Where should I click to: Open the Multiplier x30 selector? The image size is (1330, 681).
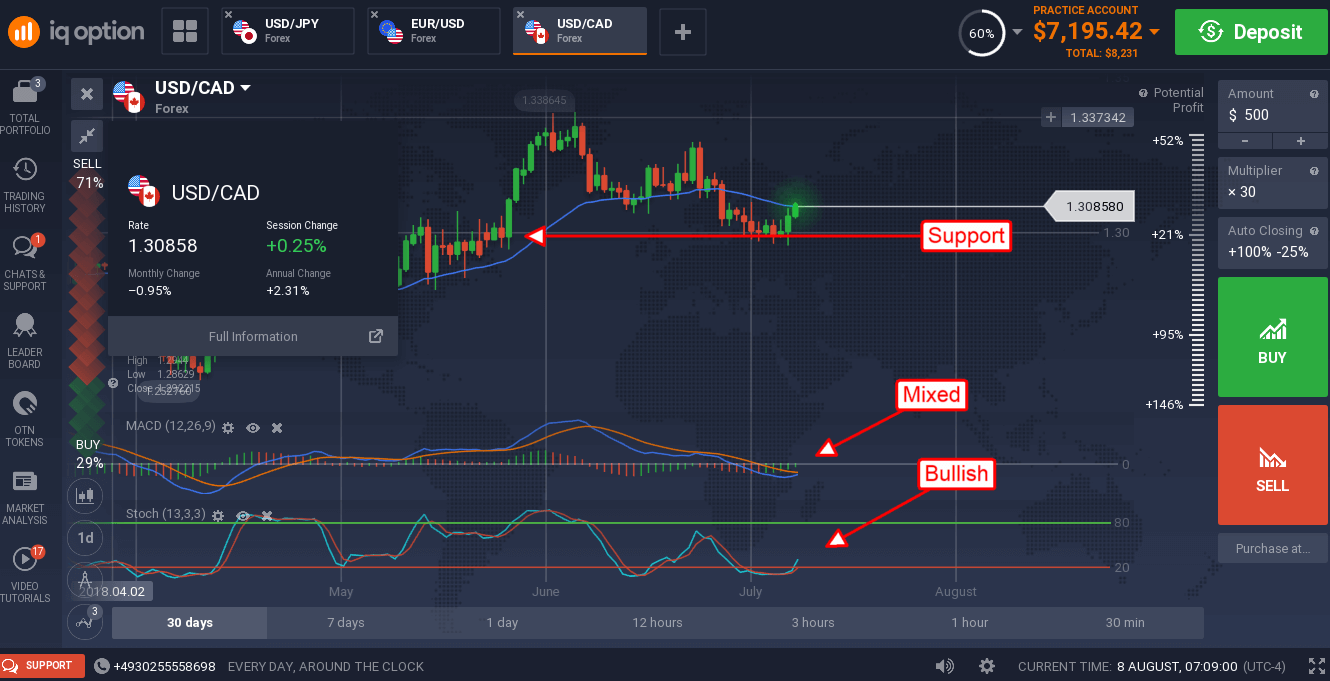(x=1273, y=182)
